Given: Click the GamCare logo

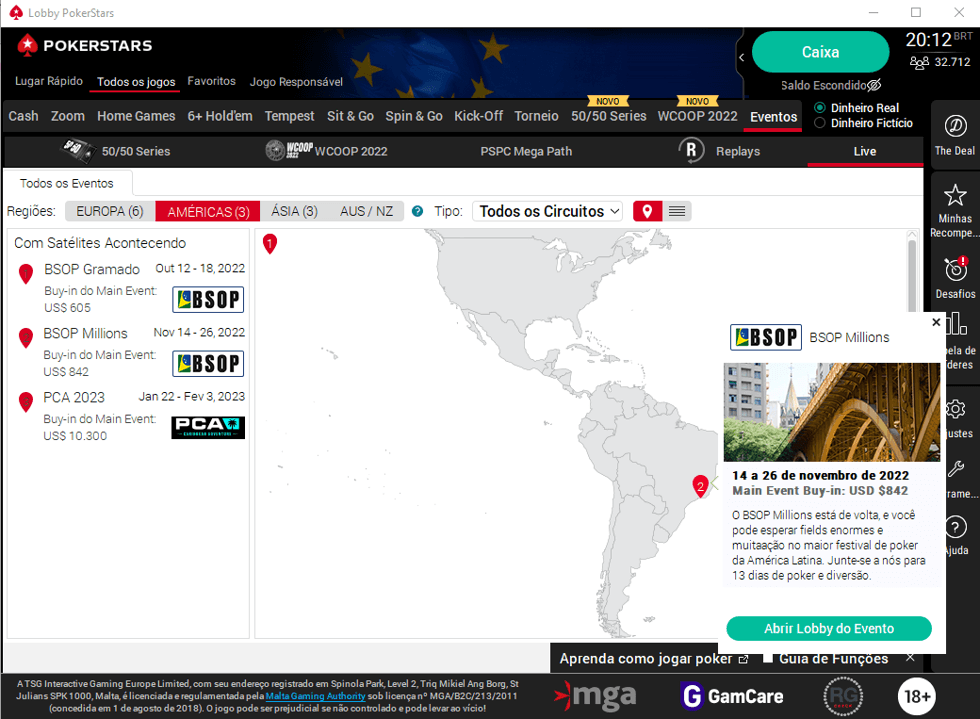Looking at the screenshot, I should click(x=731, y=696).
